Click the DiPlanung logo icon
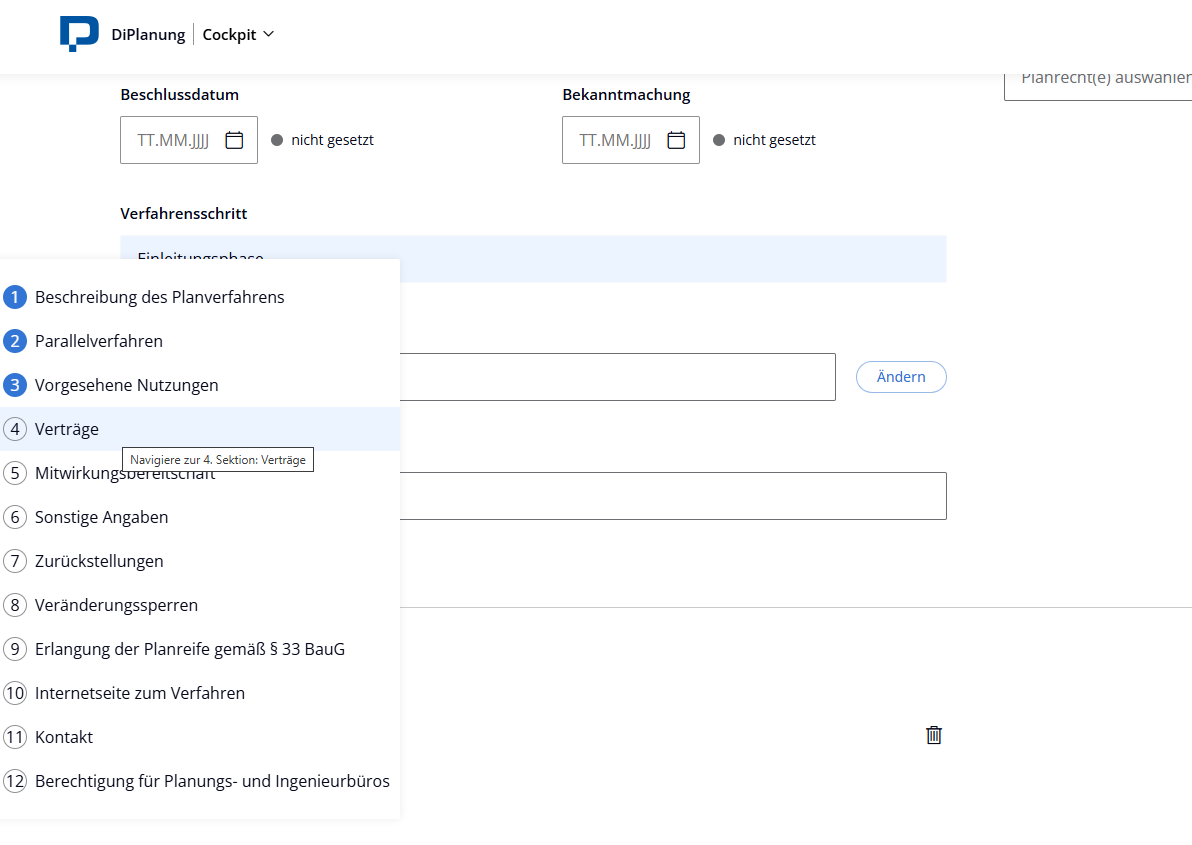 79,34
